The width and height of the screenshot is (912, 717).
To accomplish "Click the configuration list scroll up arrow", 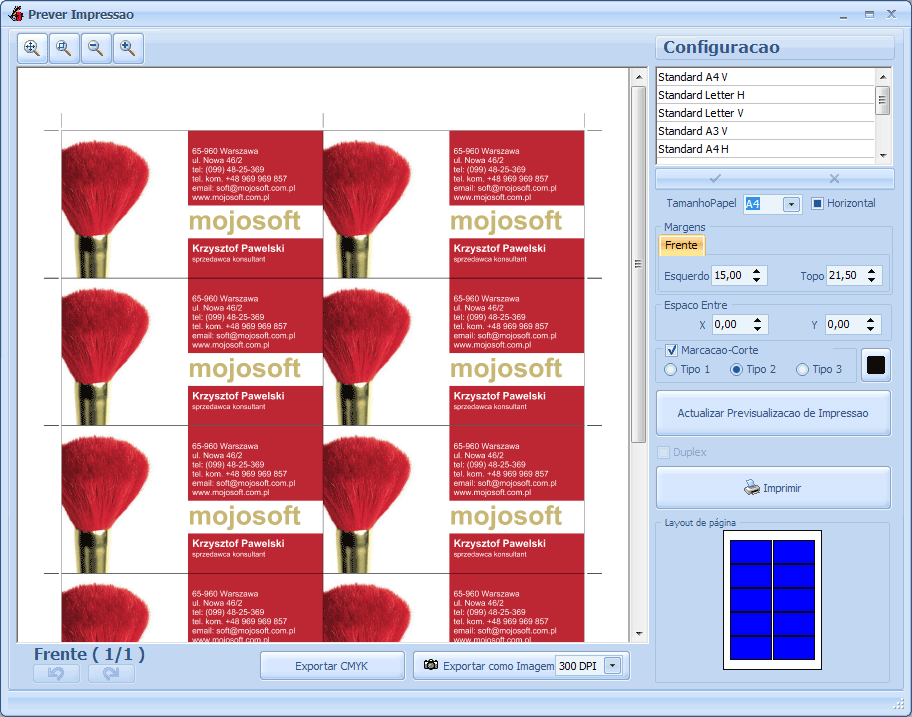I will [x=883, y=76].
